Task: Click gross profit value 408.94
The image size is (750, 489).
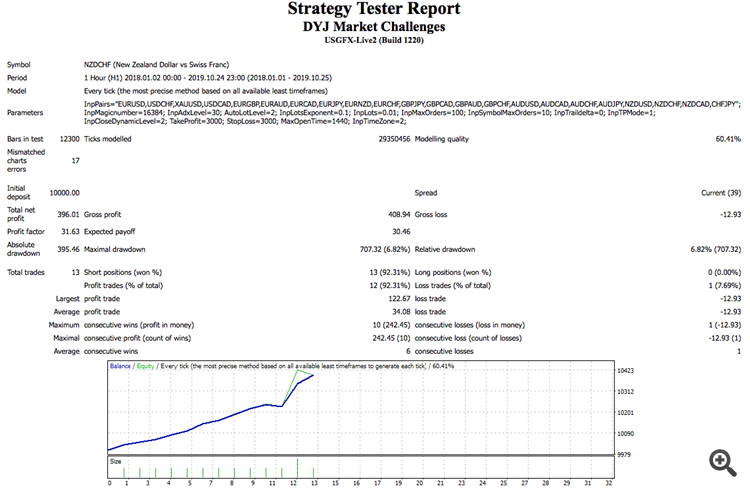Action: (399, 214)
